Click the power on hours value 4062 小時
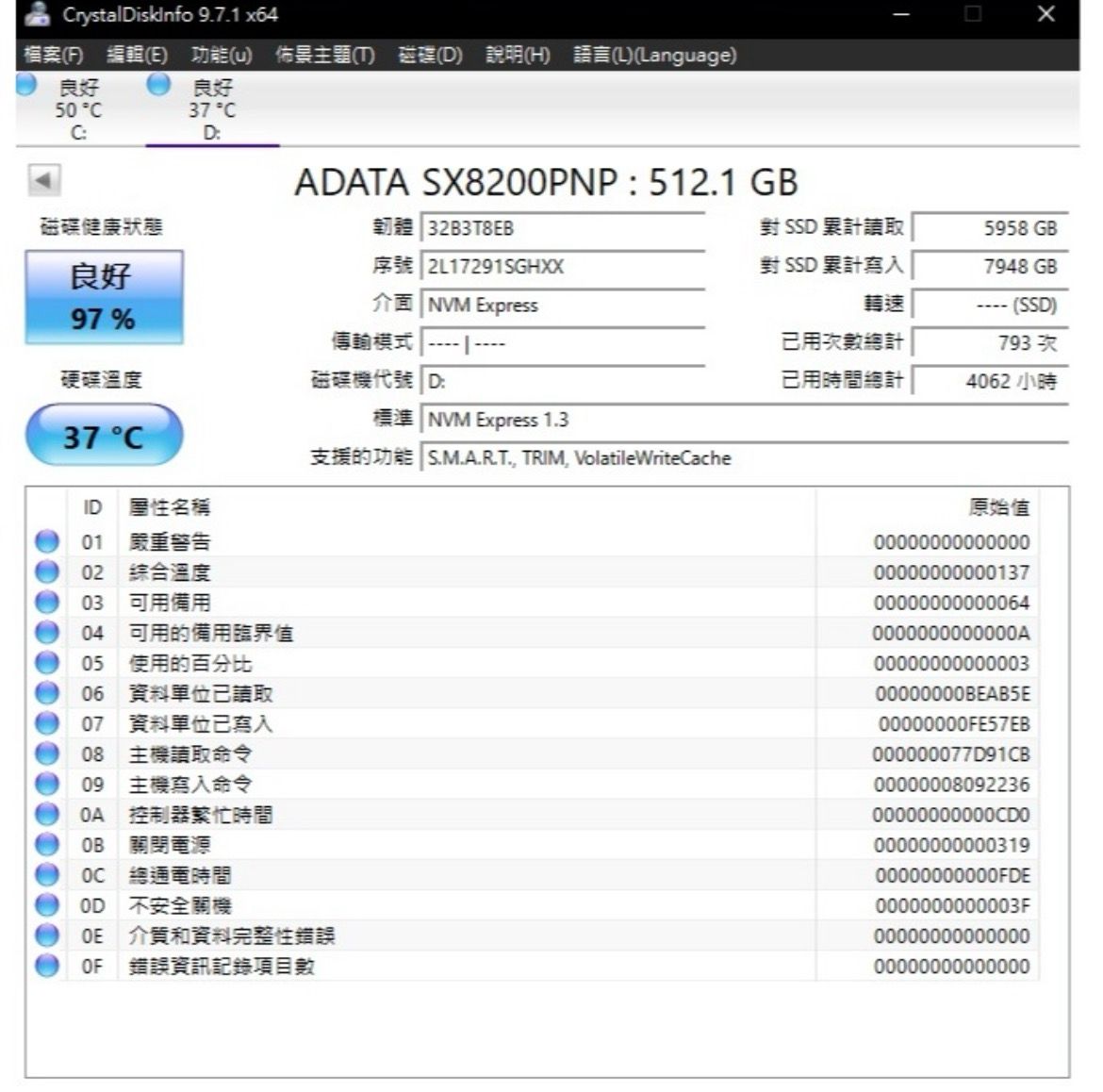1103x1092 pixels. [x=991, y=381]
